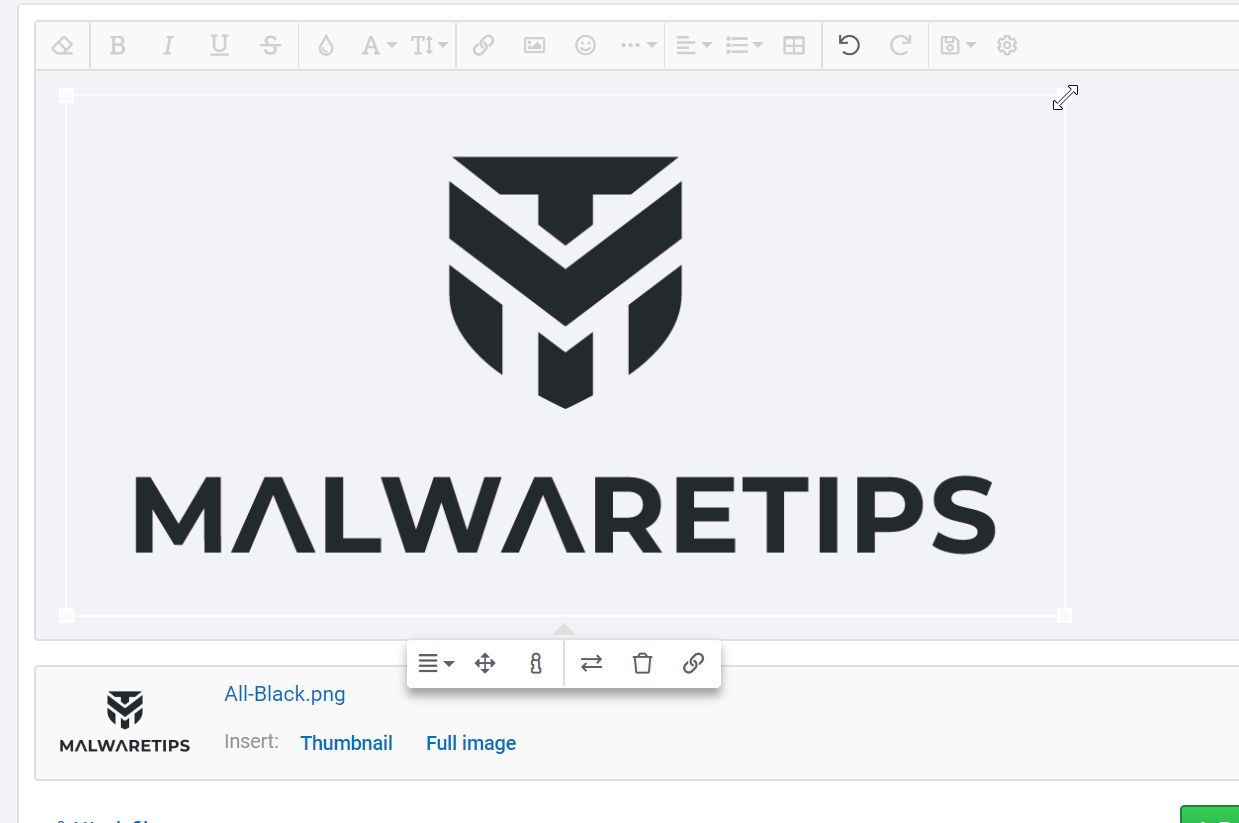Click the top-right image resize handle
The height and width of the screenshot is (823, 1239).
1064,96
